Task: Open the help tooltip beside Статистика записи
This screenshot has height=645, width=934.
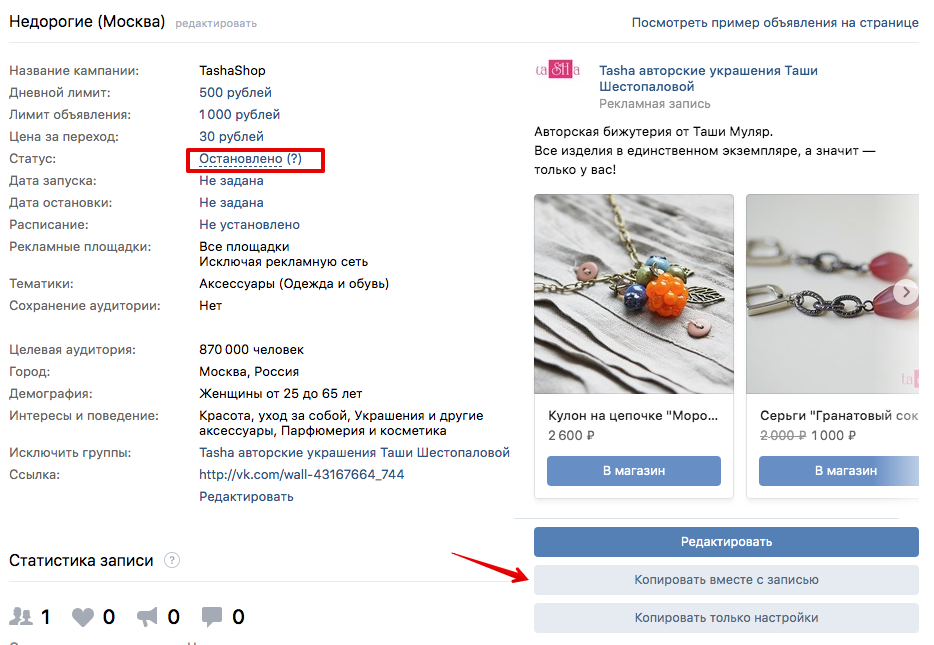Action: click(x=172, y=561)
